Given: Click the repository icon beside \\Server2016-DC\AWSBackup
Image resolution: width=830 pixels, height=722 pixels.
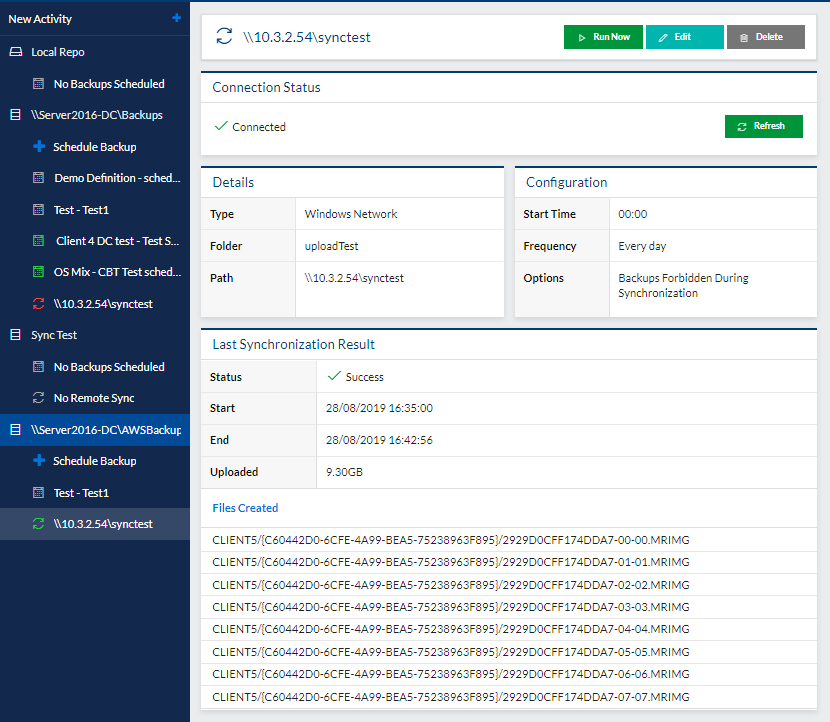Looking at the screenshot, I should point(16,430).
